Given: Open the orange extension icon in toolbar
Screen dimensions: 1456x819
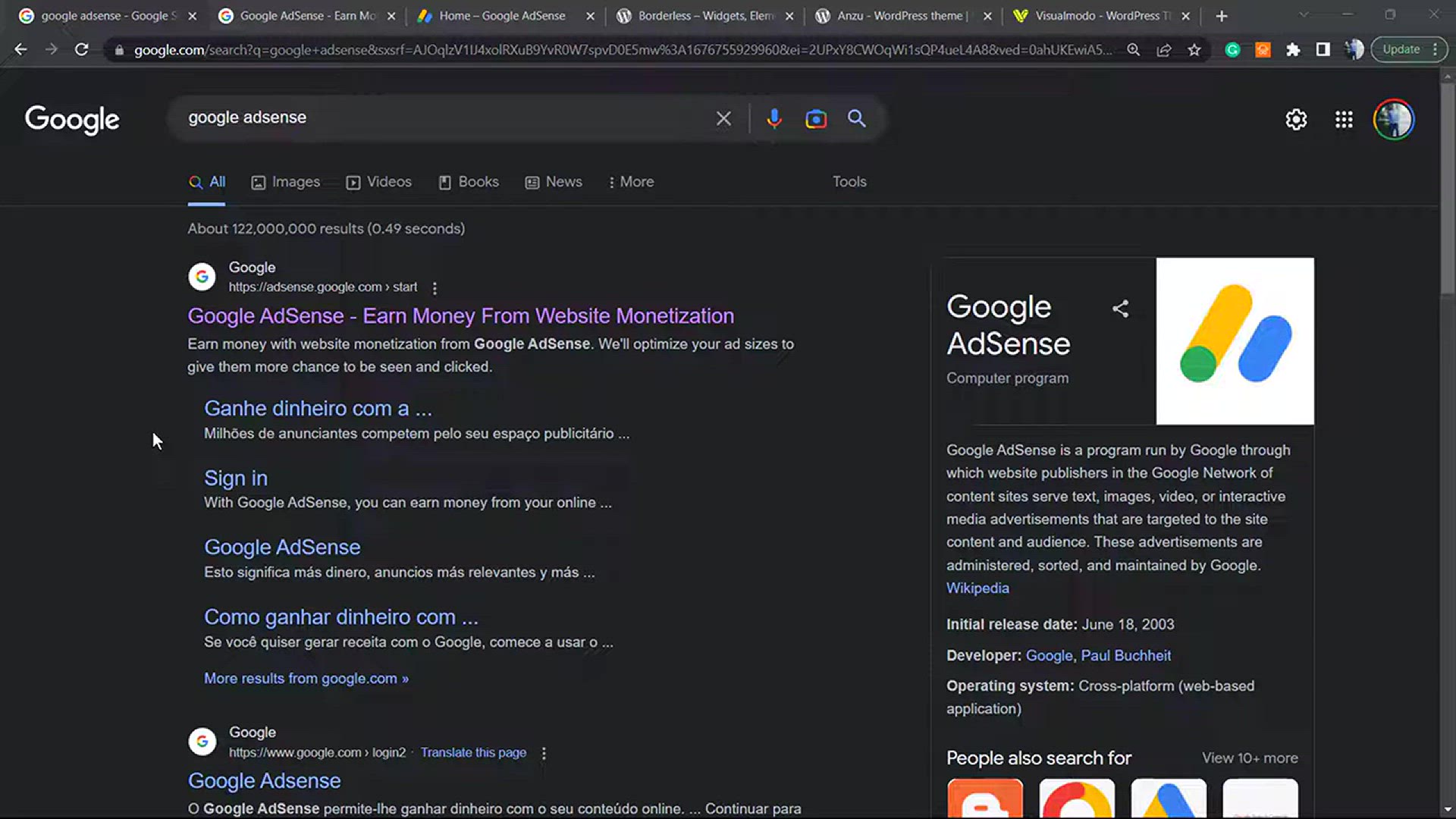Looking at the screenshot, I should pos(1263,49).
